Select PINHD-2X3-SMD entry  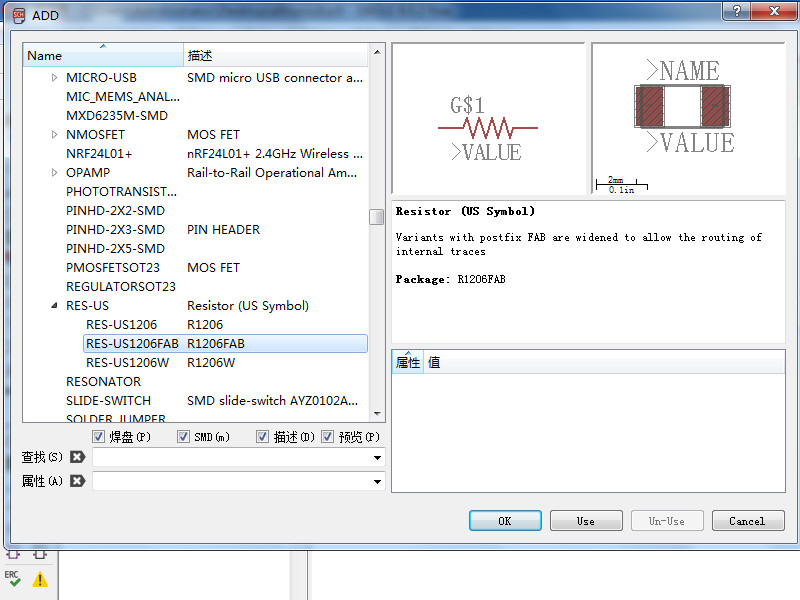pyautogui.click(x=115, y=230)
